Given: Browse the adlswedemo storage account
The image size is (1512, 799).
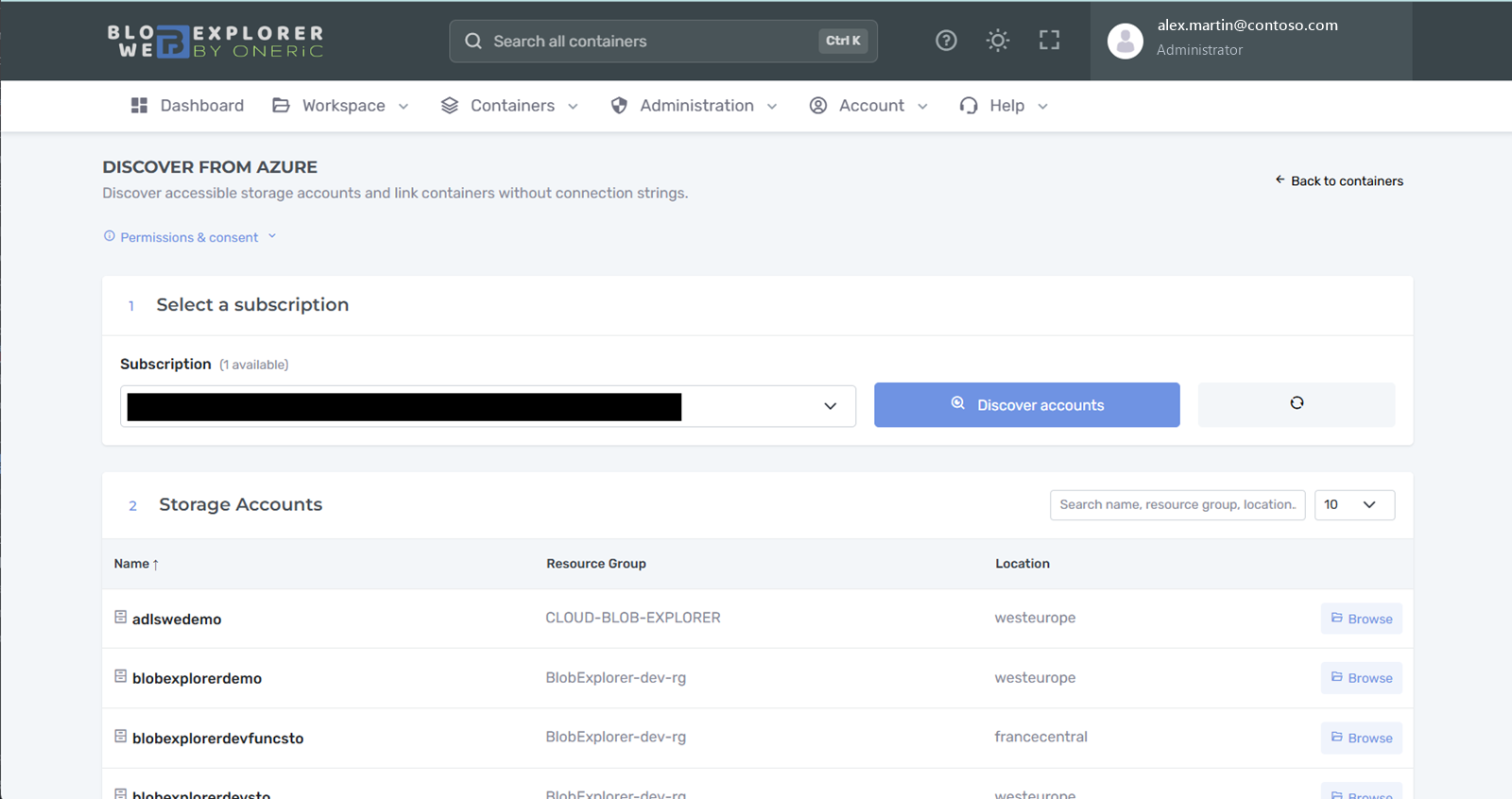Looking at the screenshot, I should (1361, 619).
